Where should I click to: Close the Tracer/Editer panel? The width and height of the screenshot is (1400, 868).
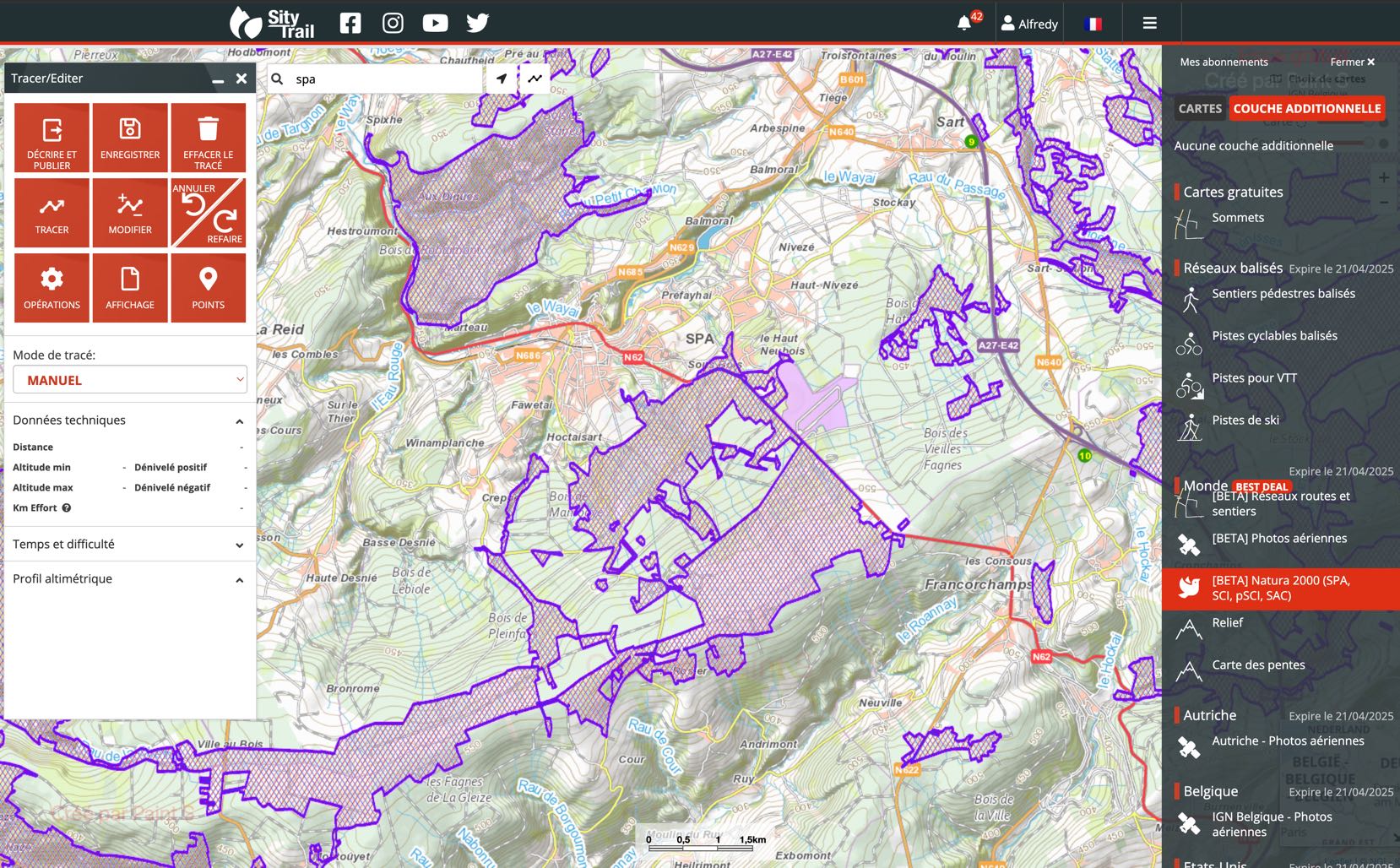[241, 79]
